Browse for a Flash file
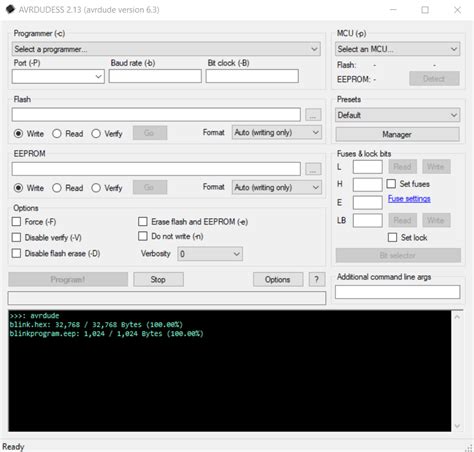 point(313,115)
